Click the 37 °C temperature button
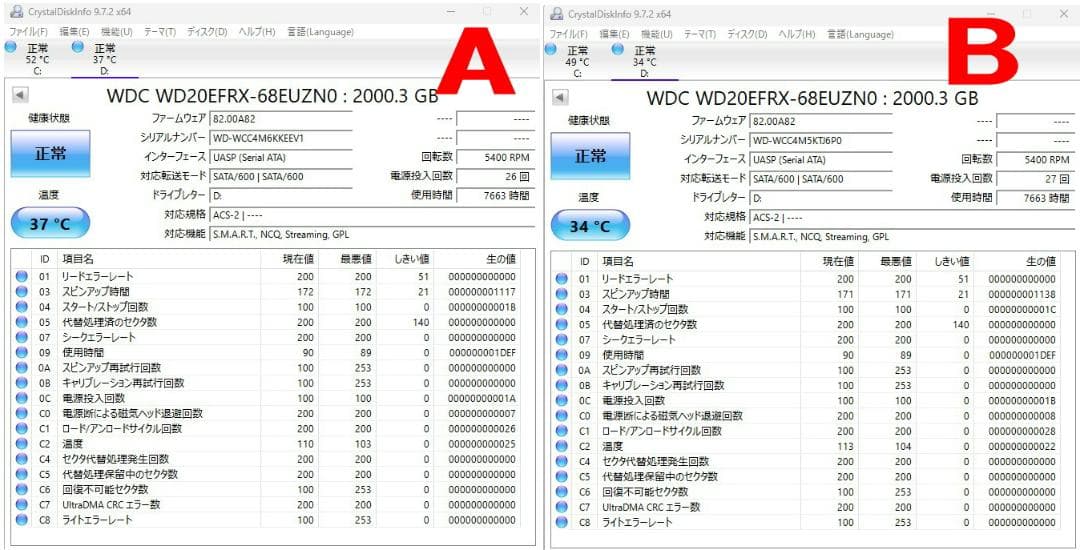 click(x=50, y=224)
